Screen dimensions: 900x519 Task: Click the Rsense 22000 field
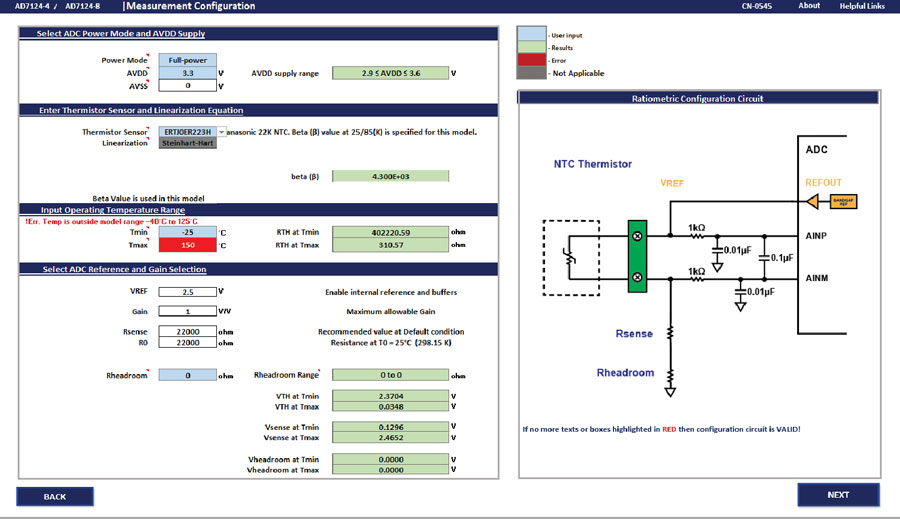pos(188,331)
